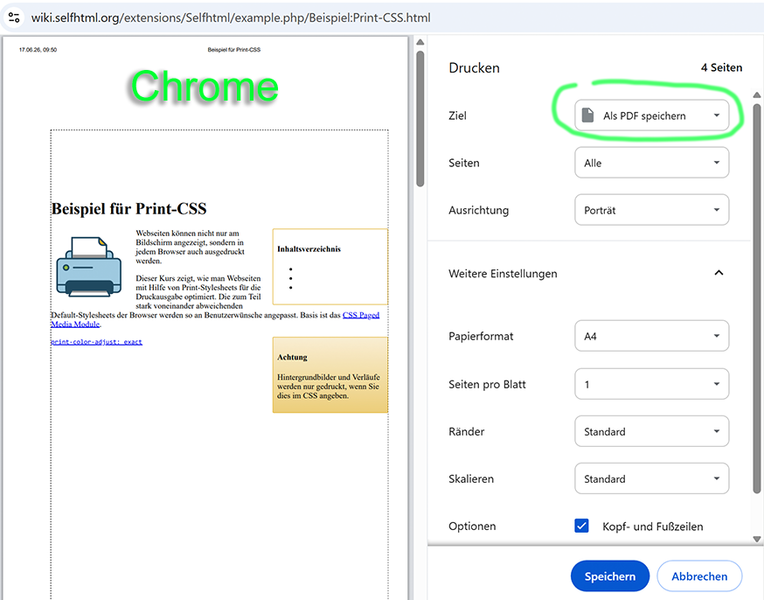The height and width of the screenshot is (600, 764).
Task: Click the Speichern button
Action: click(610, 576)
